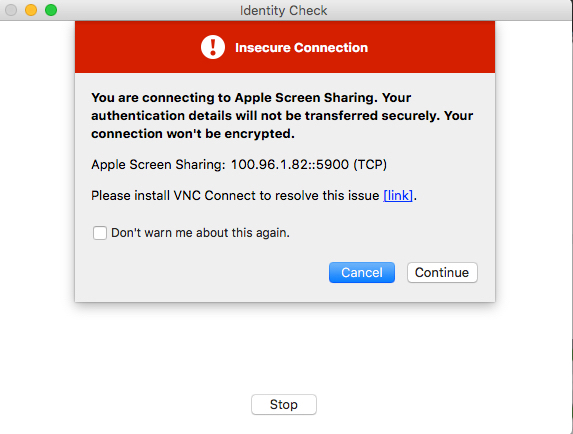Stop the identity check
Viewport: 573px width, 434px height.
(284, 404)
